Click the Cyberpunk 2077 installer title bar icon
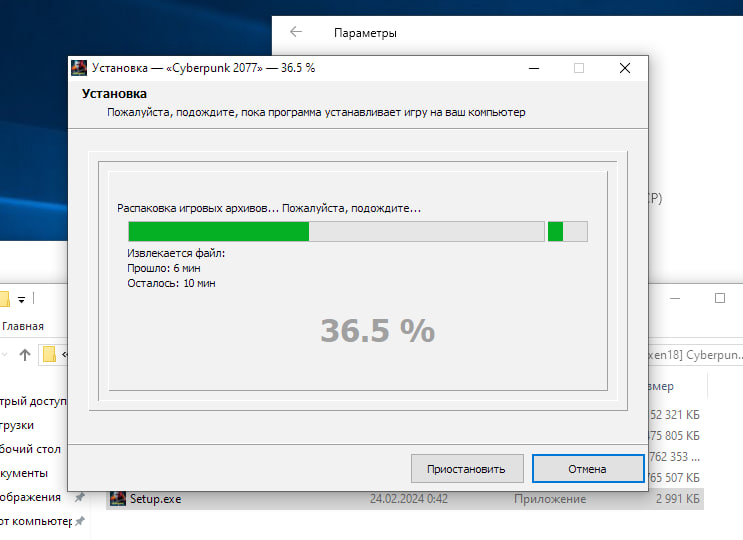 pos(79,68)
